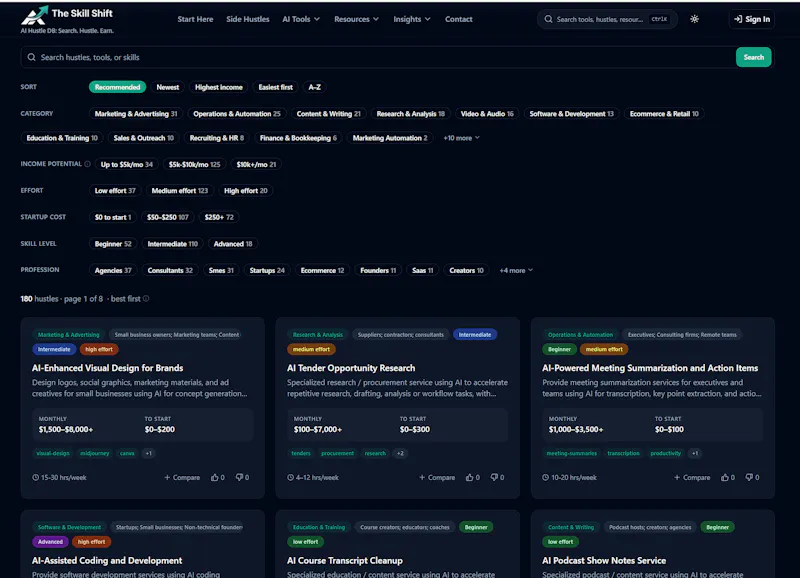Click procurement tag on Tender Research card
The height and width of the screenshot is (578, 800).
337,453
